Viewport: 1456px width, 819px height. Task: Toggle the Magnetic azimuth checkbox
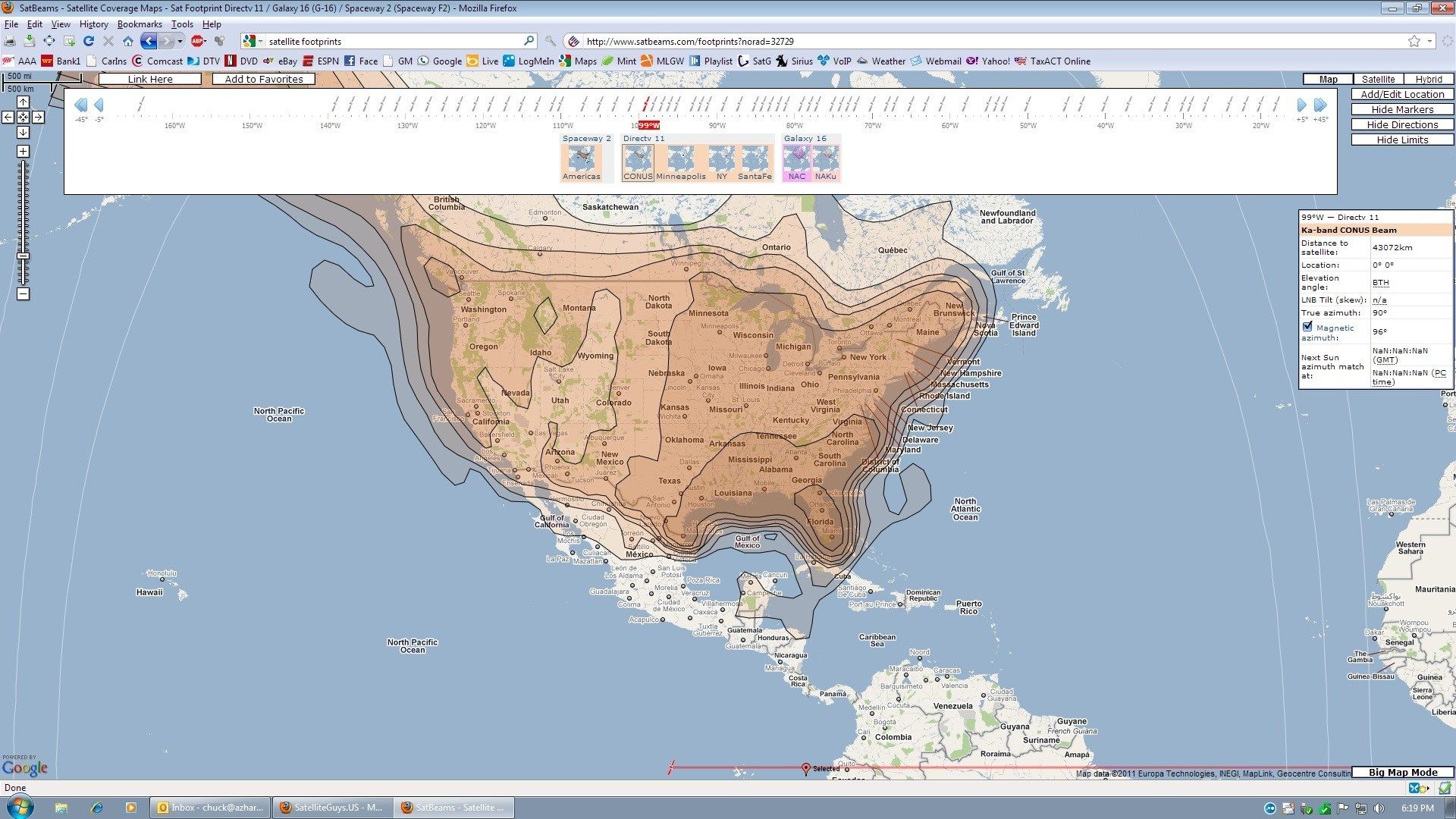coord(1307,327)
